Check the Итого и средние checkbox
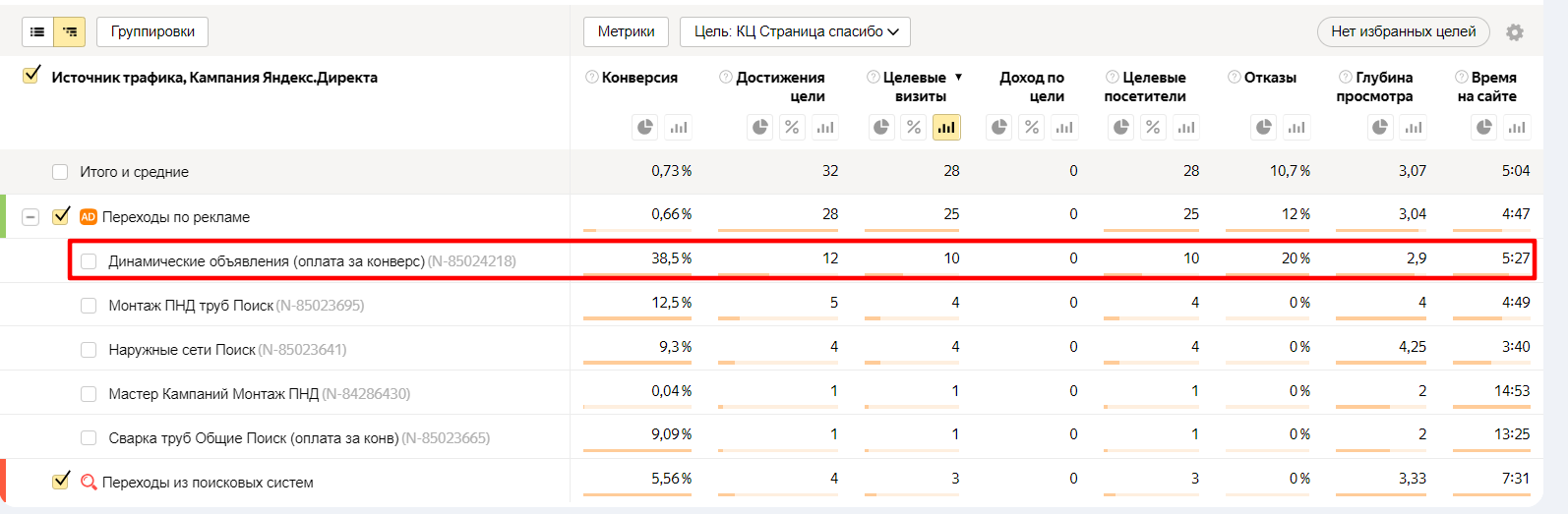Image resolution: width=1568 pixels, height=514 pixels. (x=60, y=172)
